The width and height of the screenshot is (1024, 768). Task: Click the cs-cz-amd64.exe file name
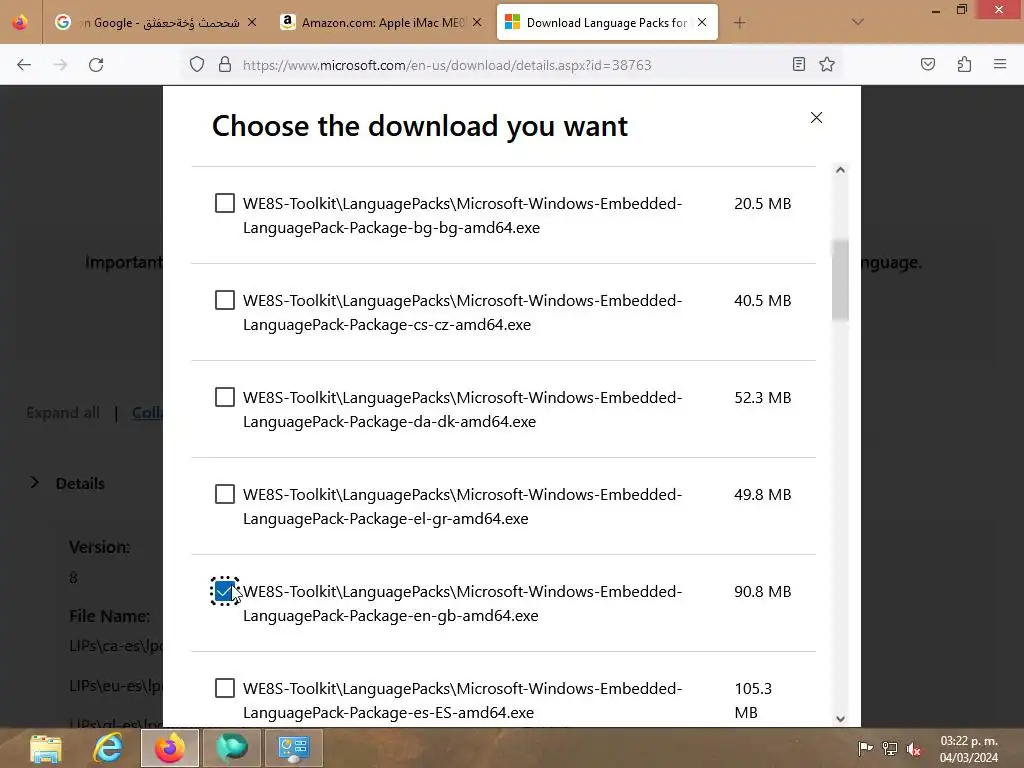[462, 312]
